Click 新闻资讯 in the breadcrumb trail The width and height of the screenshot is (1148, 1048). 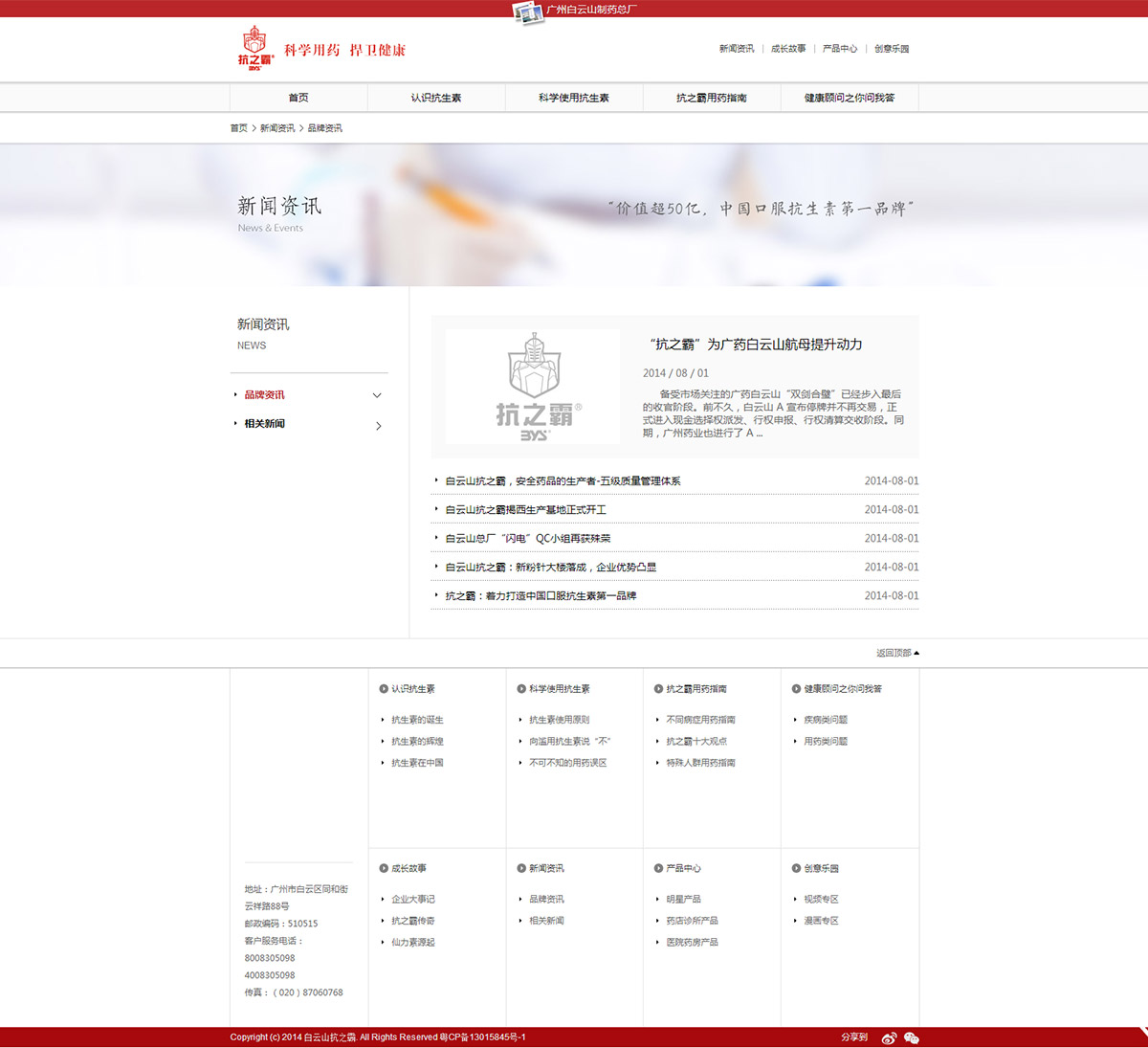click(277, 128)
